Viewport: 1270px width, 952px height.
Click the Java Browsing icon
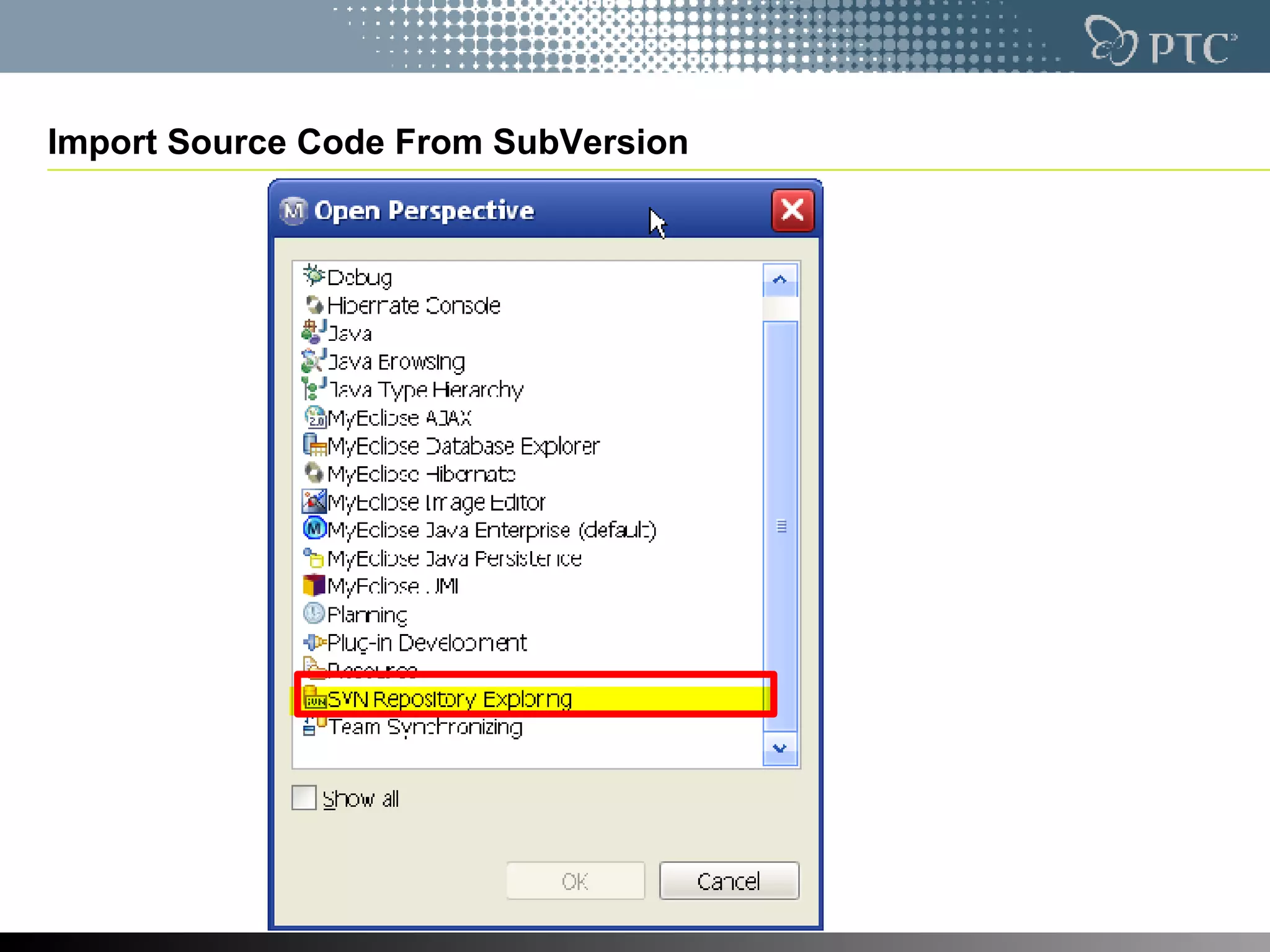(x=314, y=361)
